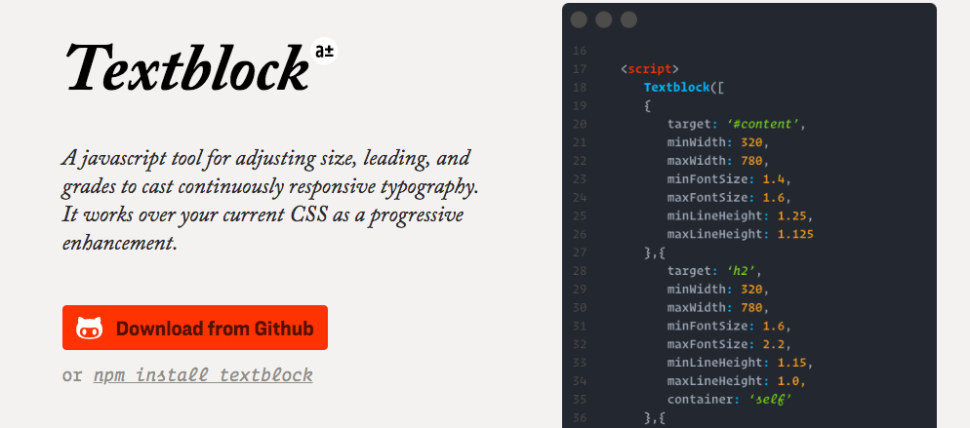Select maxFontSize value 2.2

pyautogui.click(x=775, y=344)
